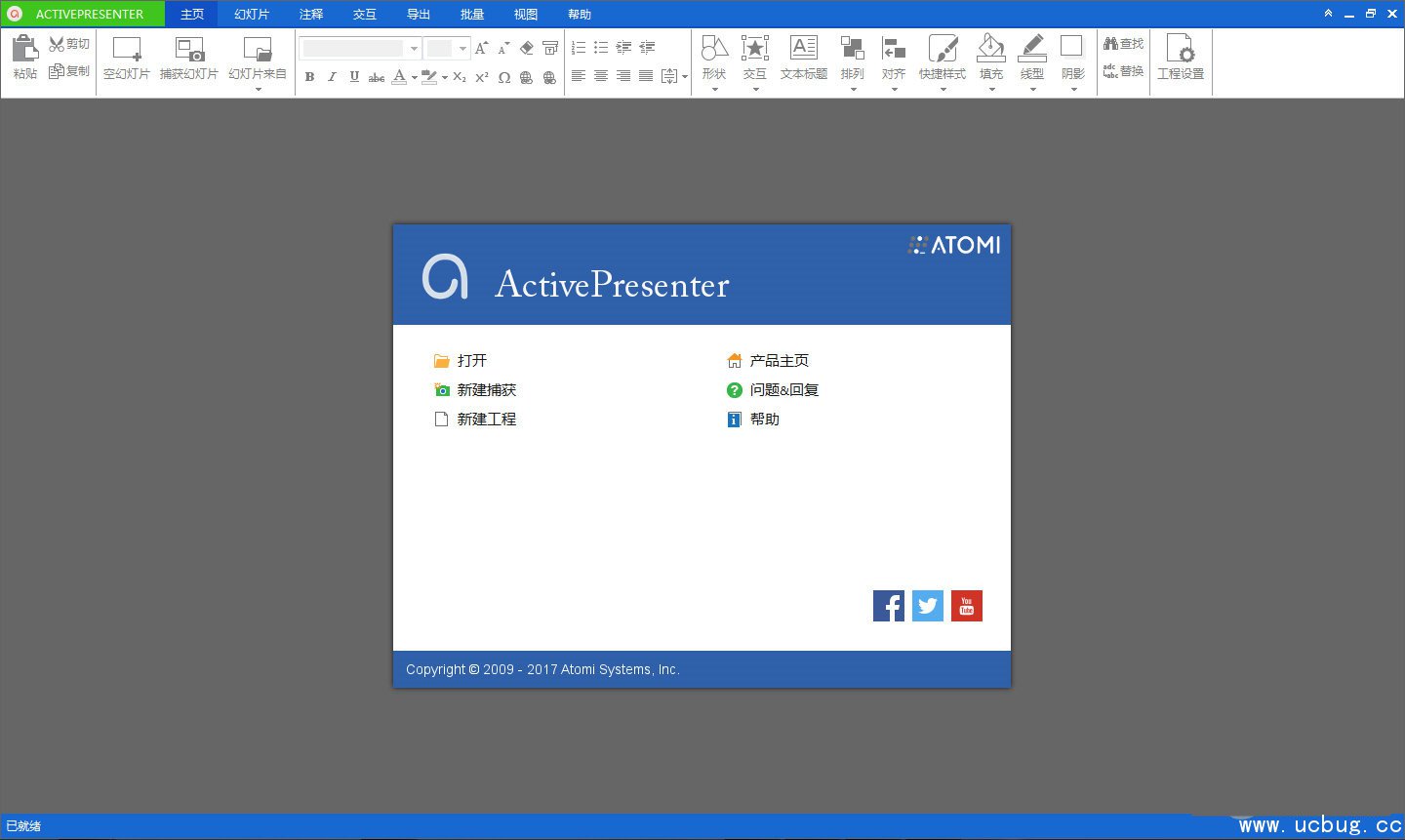Open the font name combo box
The width and height of the screenshot is (1405, 840).
(414, 48)
